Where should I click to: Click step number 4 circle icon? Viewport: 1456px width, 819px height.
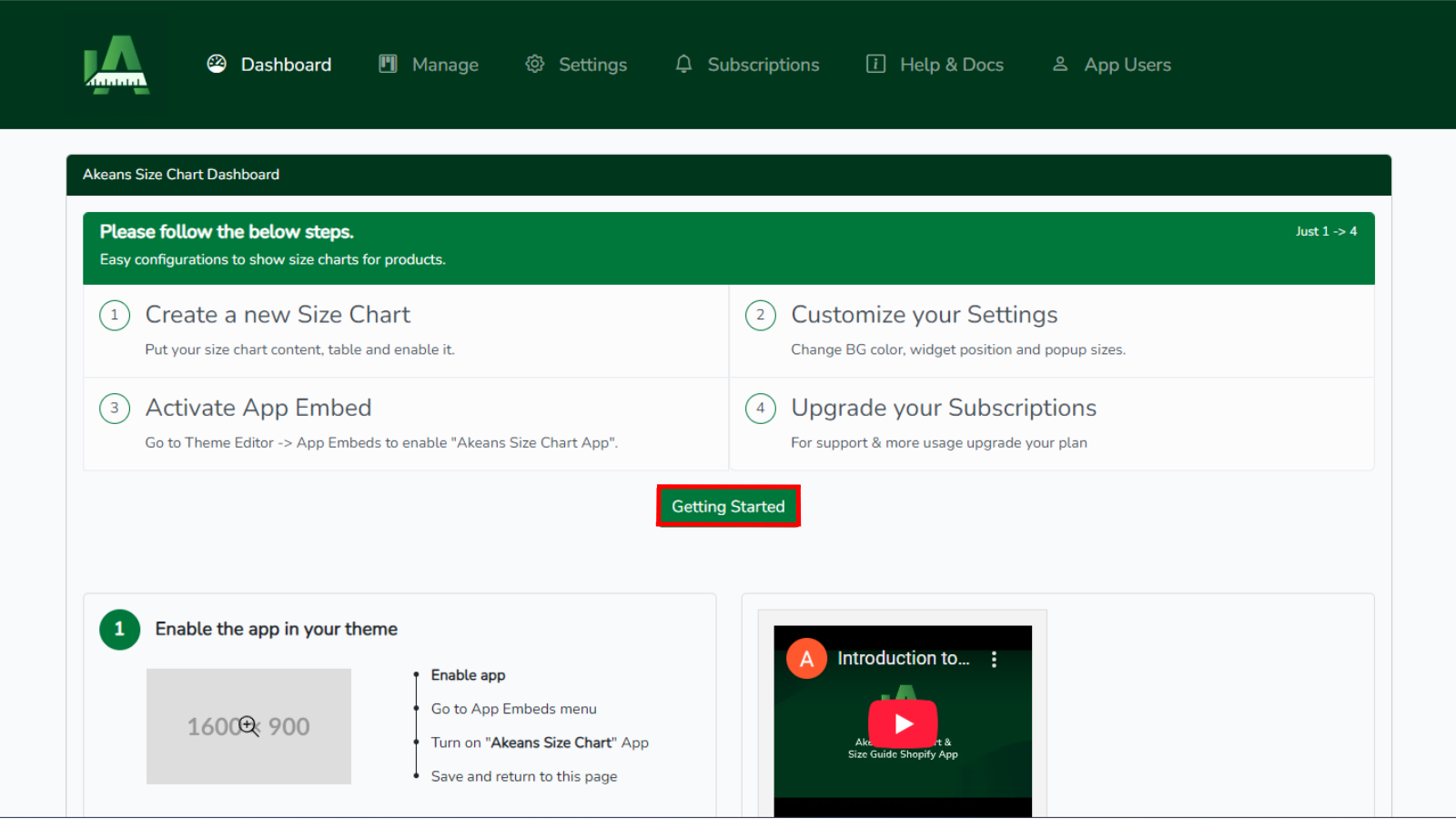pyautogui.click(x=761, y=408)
